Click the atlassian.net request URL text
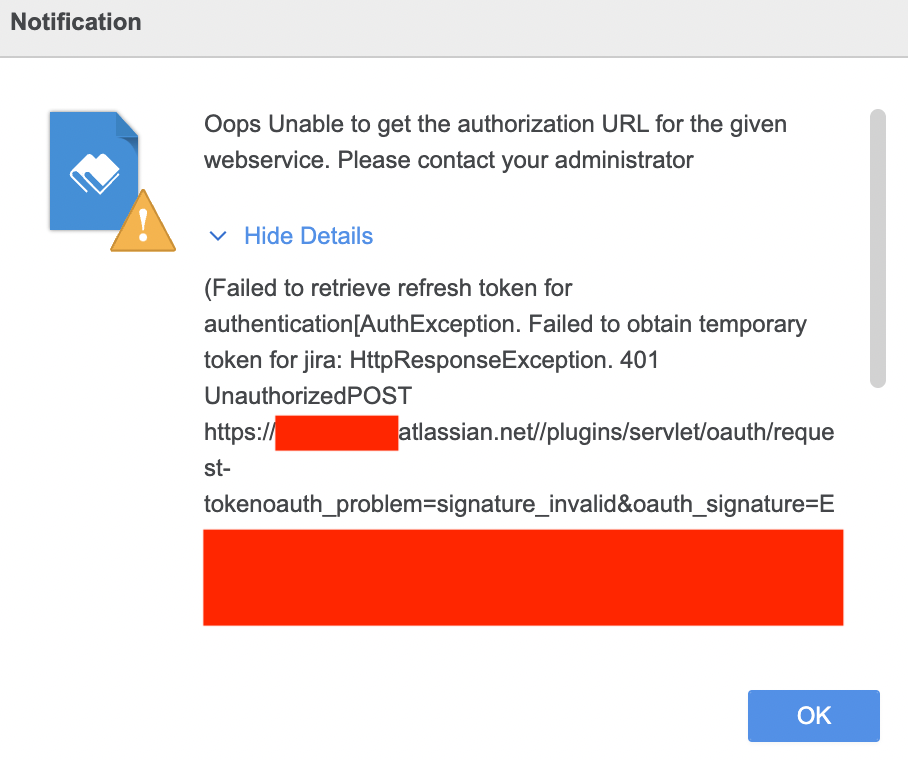 [x=519, y=432]
